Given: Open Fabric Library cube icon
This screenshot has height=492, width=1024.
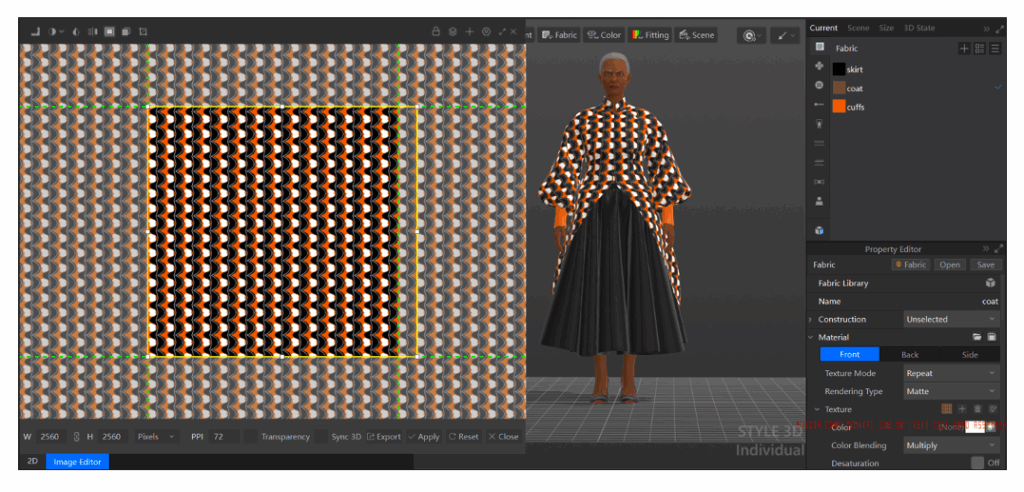Looking at the screenshot, I should coord(991,283).
